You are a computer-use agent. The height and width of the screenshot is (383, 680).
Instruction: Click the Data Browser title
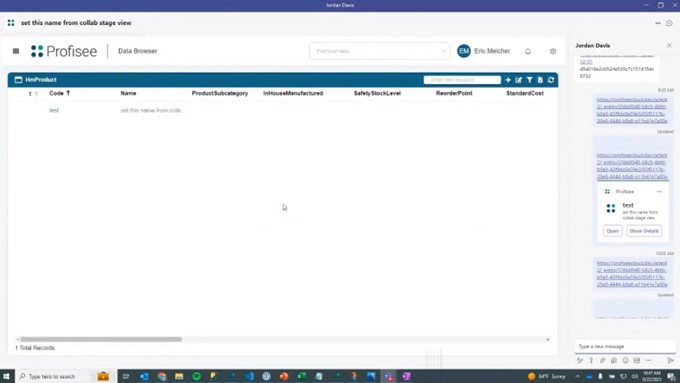[137, 51]
